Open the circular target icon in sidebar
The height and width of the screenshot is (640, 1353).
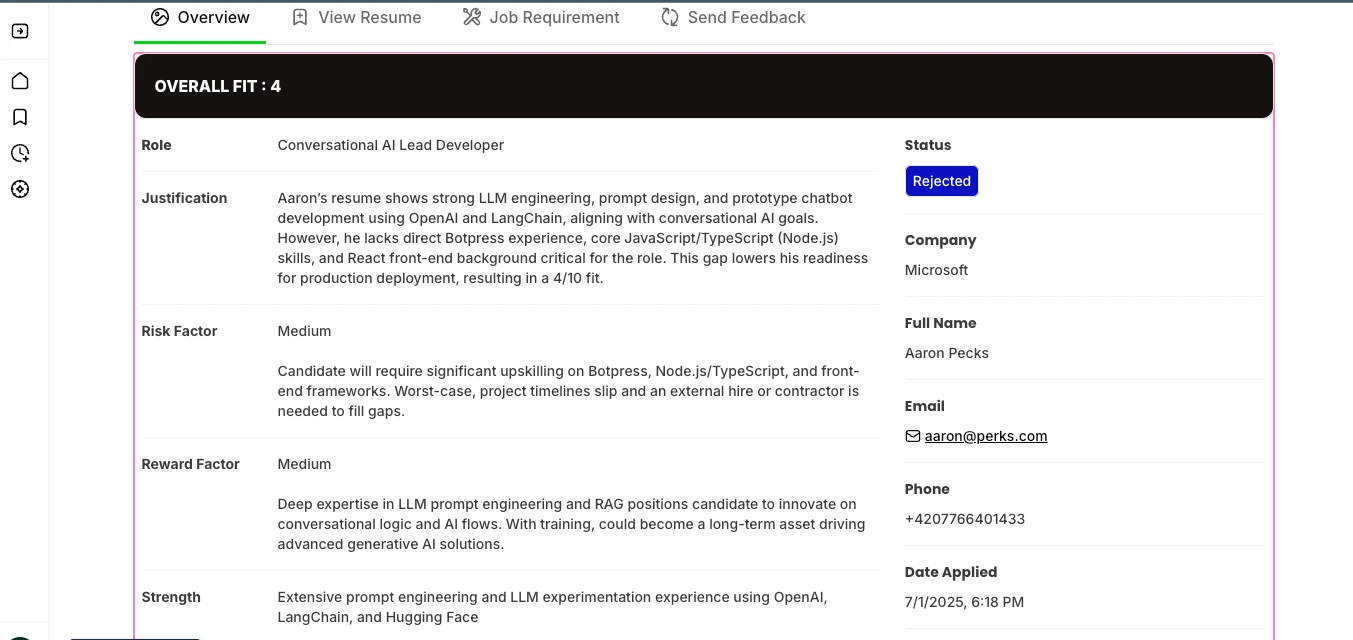[x=20, y=189]
